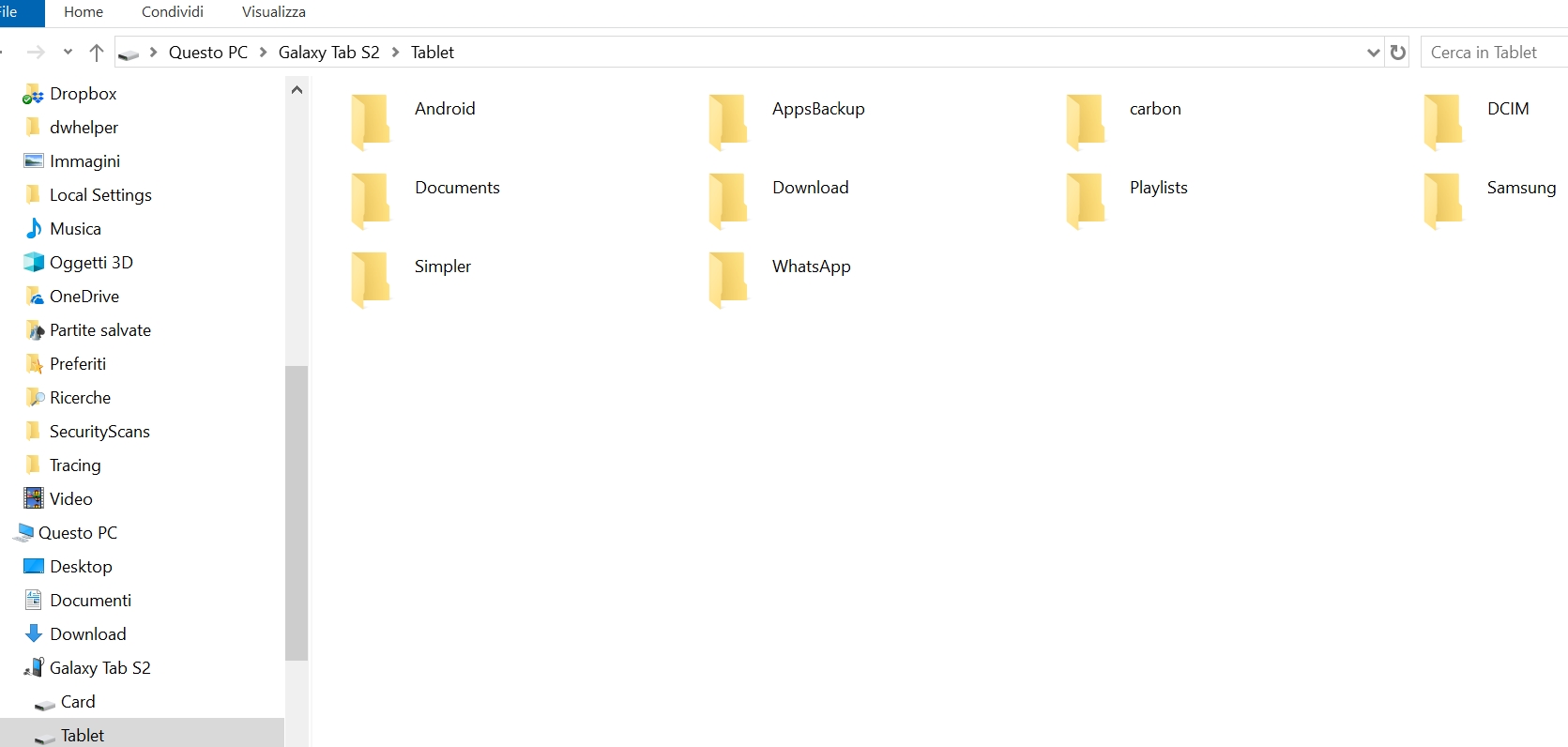Viewport: 1568px width, 747px height.
Task: Click the Card drive icon in sidebar
Action: pos(44,704)
